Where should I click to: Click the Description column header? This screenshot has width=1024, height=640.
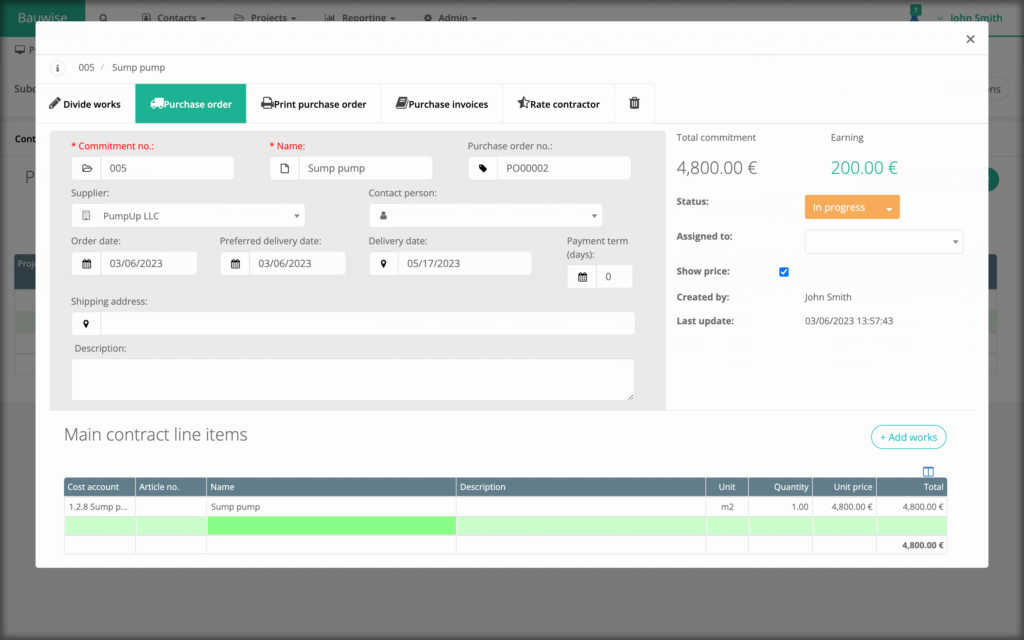pyautogui.click(x=581, y=487)
